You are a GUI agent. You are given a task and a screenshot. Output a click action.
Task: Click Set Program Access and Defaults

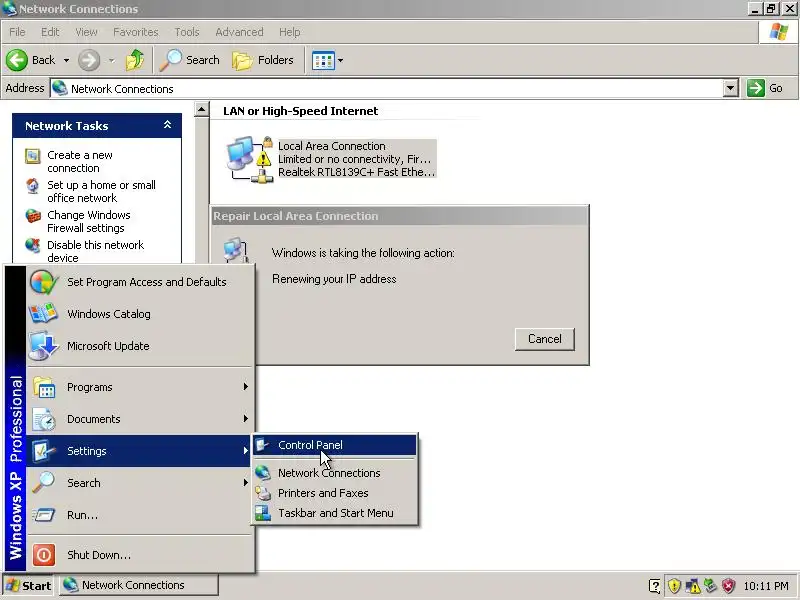point(140,282)
